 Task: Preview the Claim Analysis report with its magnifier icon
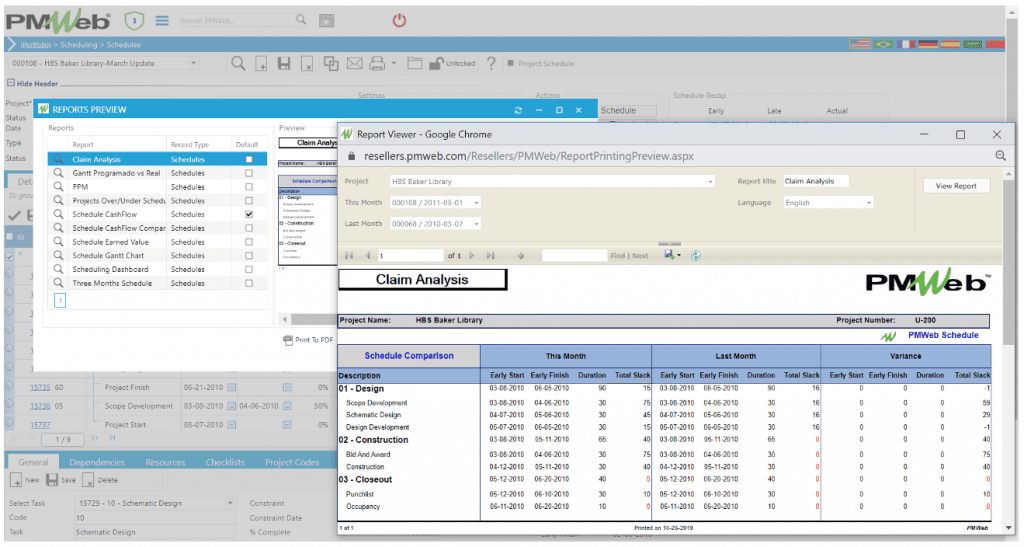point(59,159)
